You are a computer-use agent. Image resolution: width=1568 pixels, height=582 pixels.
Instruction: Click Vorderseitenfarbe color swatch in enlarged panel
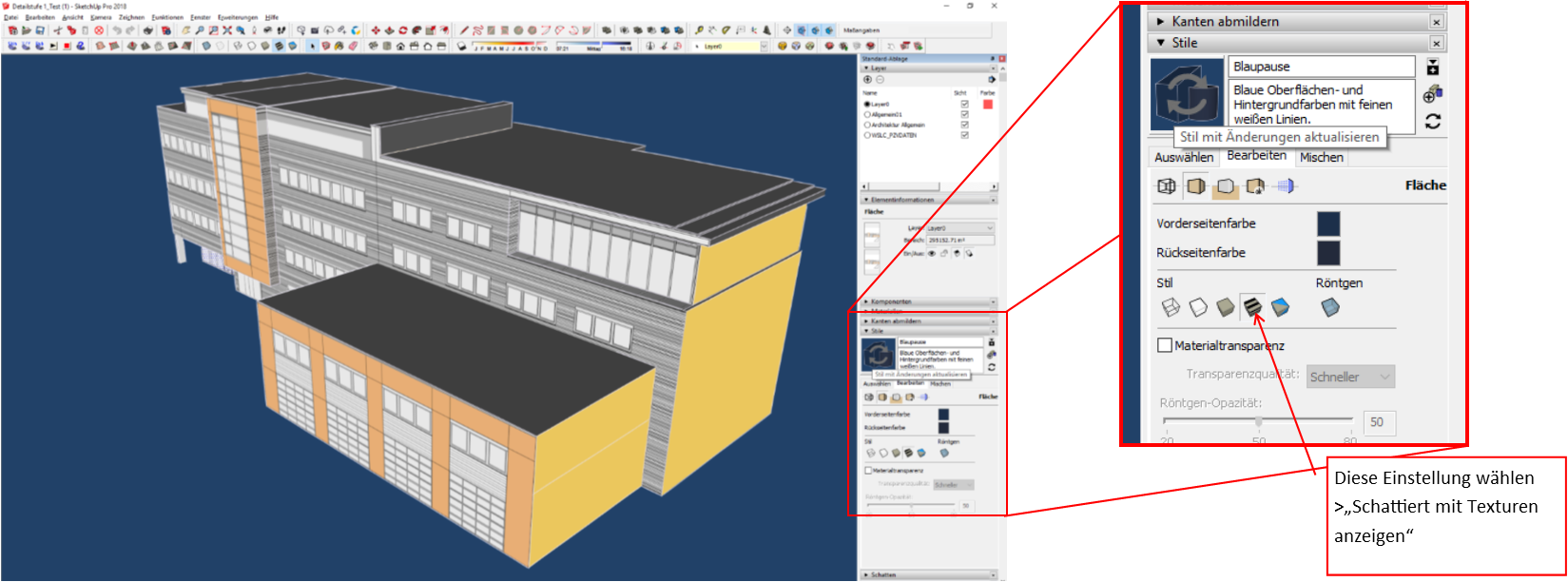pyautogui.click(x=1327, y=223)
